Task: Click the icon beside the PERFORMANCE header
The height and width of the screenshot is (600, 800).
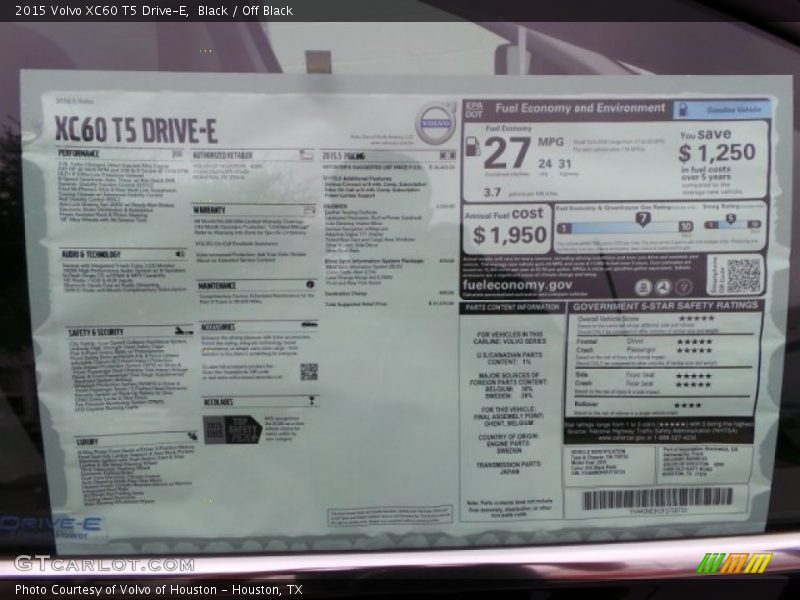Action: tap(177, 153)
